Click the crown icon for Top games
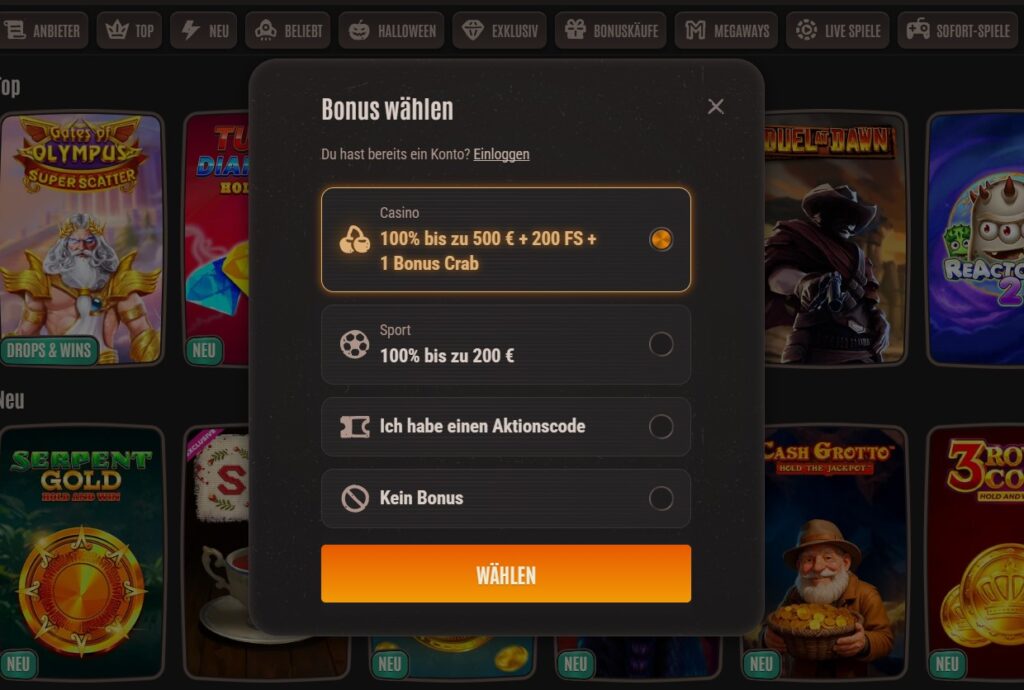The width and height of the screenshot is (1024, 690). coord(117,30)
